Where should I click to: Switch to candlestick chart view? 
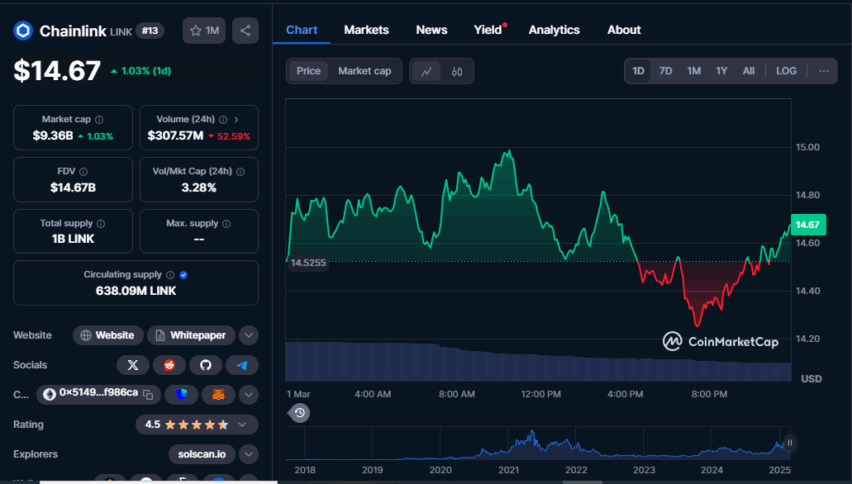457,71
